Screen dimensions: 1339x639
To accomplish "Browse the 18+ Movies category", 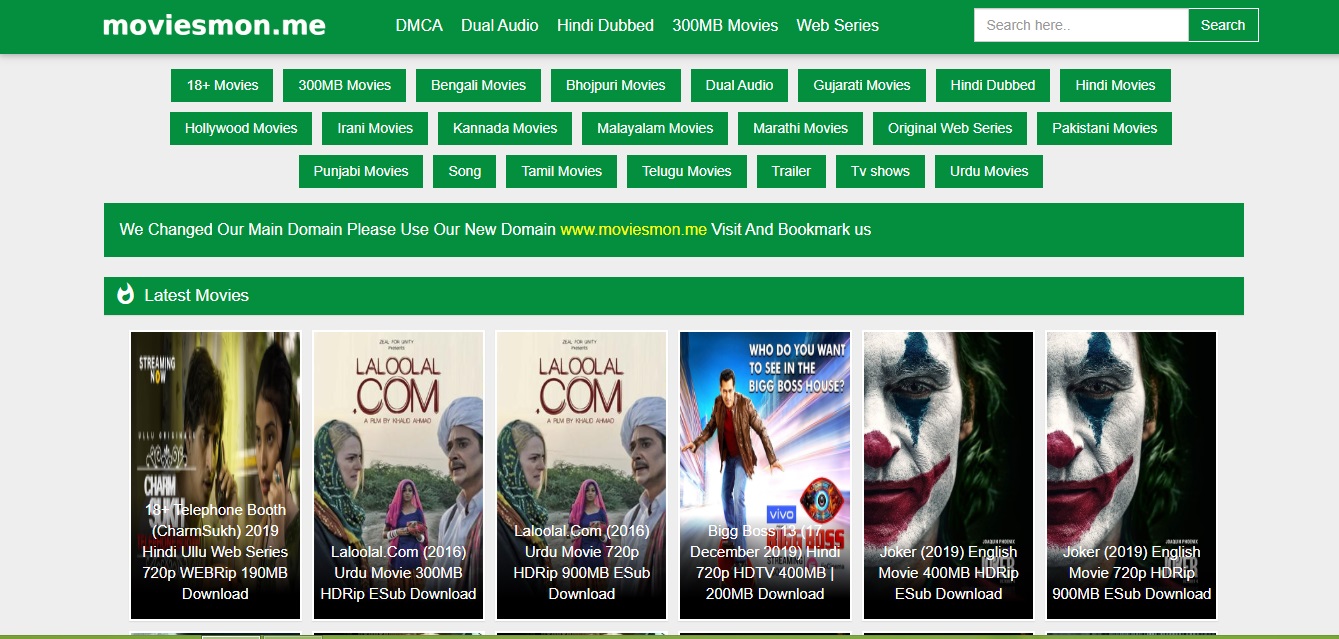I will [x=221, y=85].
